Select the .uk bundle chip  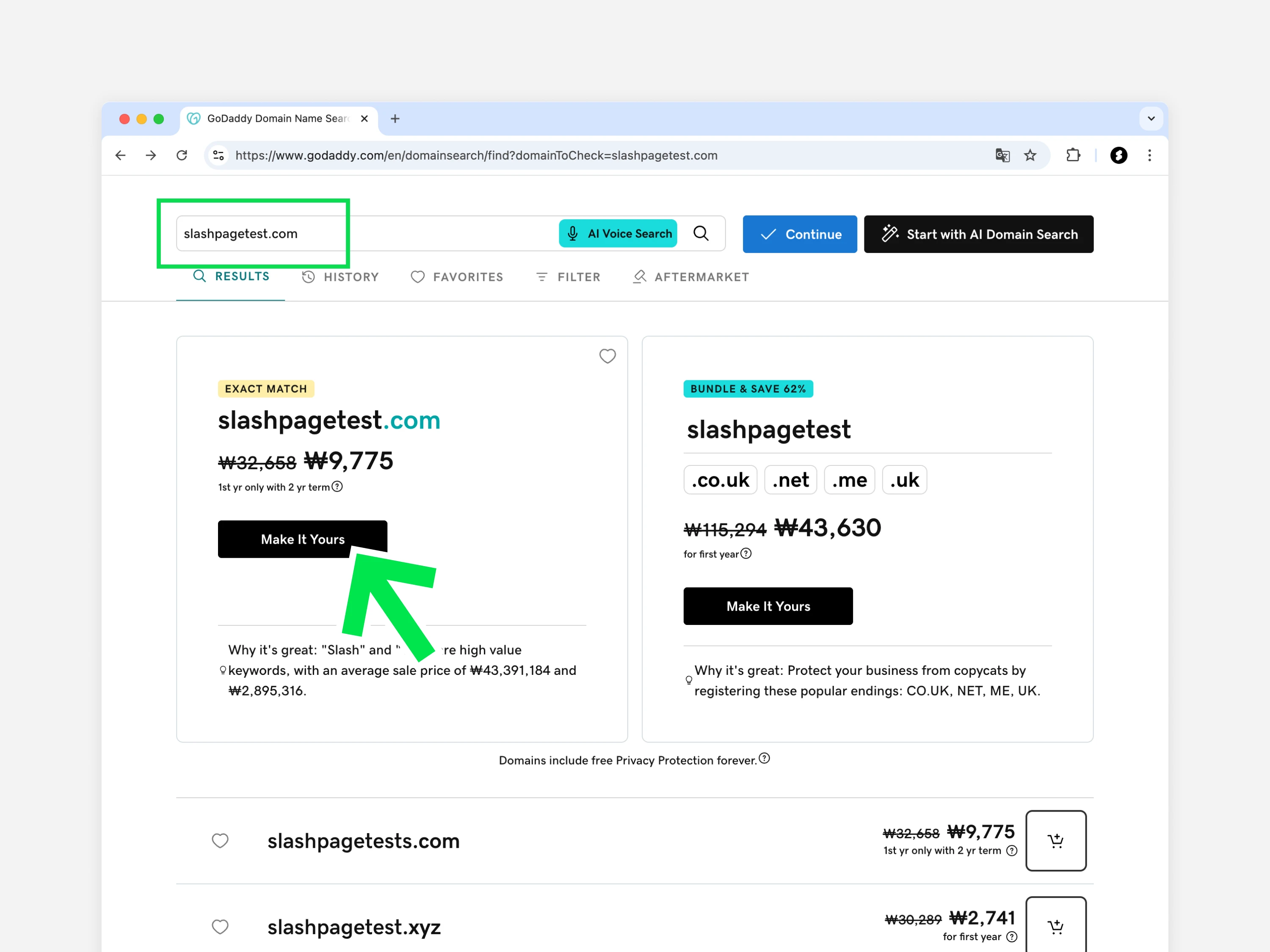905,480
